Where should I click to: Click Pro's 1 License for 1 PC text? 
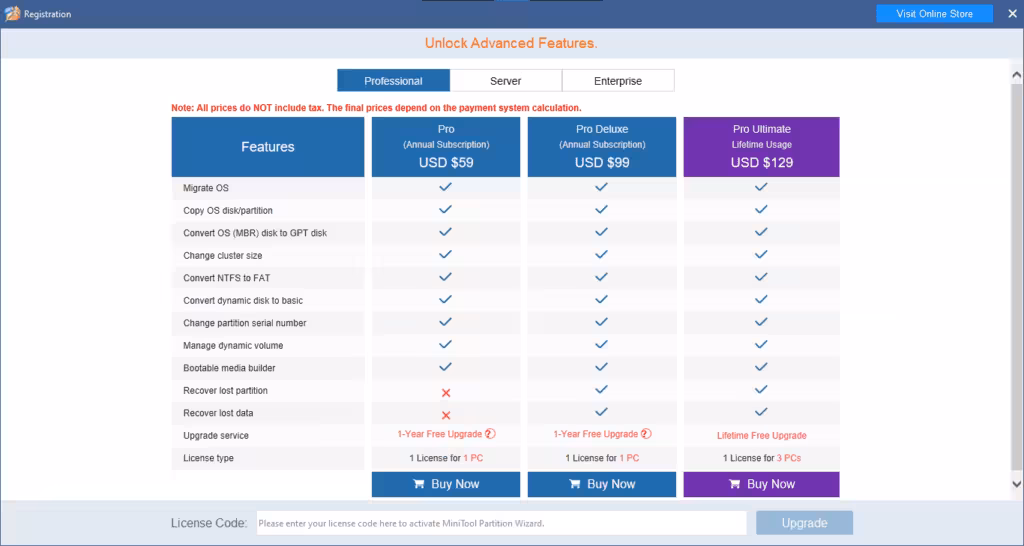[x=446, y=458]
